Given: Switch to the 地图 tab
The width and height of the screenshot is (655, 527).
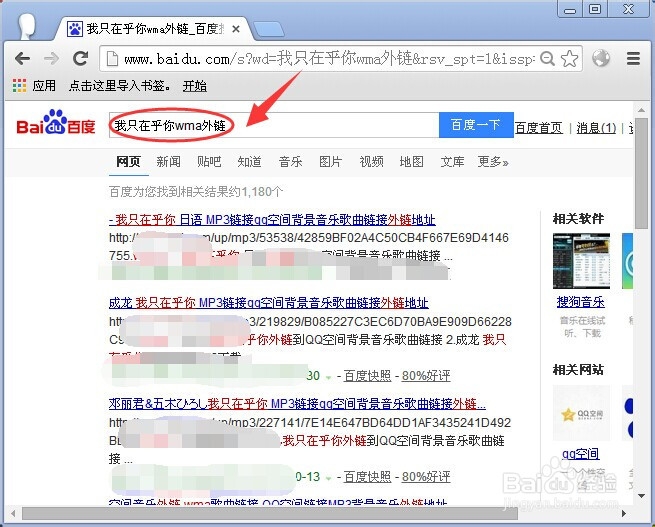Looking at the screenshot, I should pyautogui.click(x=411, y=161).
